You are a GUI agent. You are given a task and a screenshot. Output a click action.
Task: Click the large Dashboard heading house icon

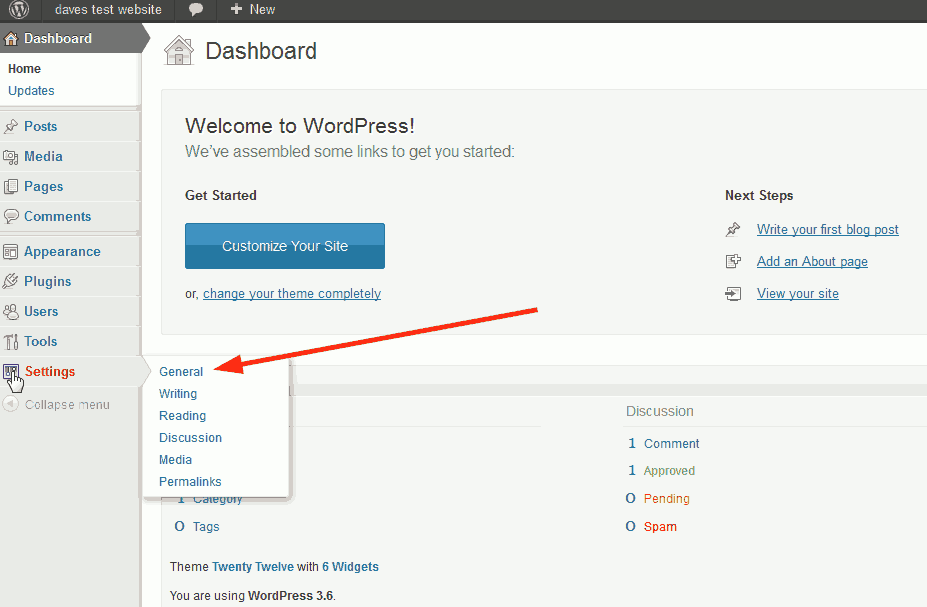179,51
